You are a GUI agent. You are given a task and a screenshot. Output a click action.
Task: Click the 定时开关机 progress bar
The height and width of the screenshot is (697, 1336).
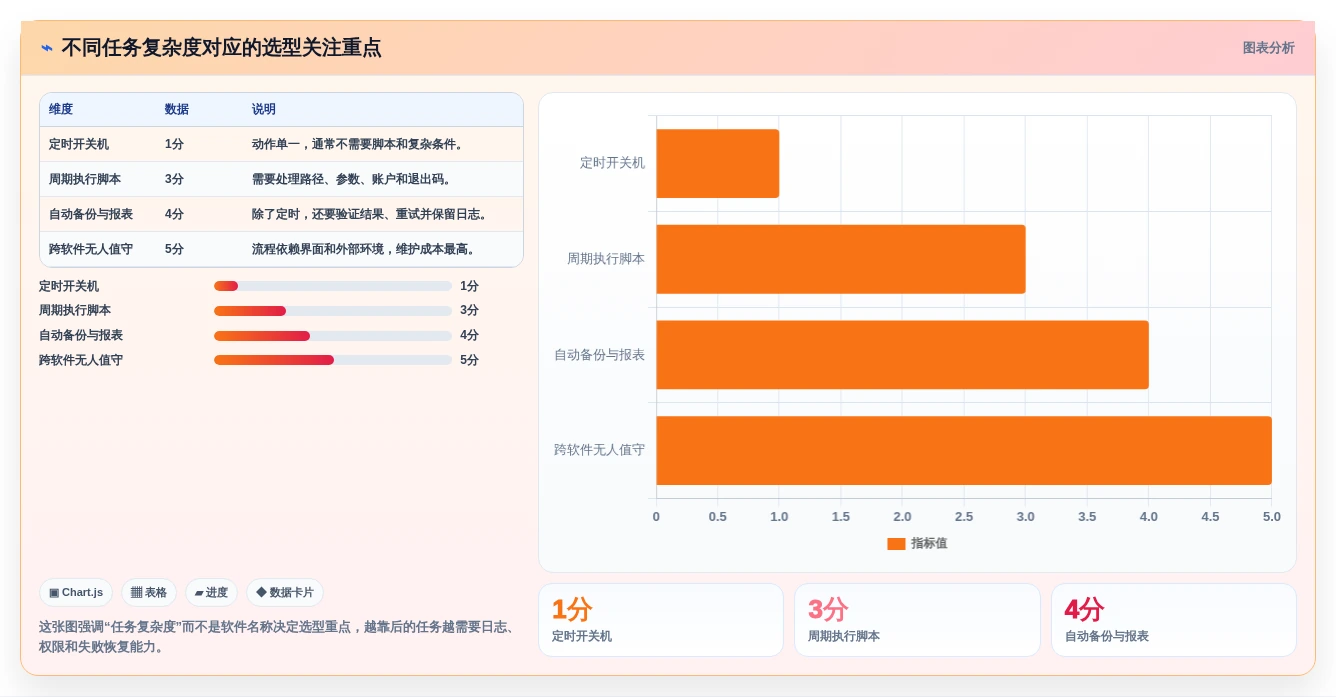333,286
